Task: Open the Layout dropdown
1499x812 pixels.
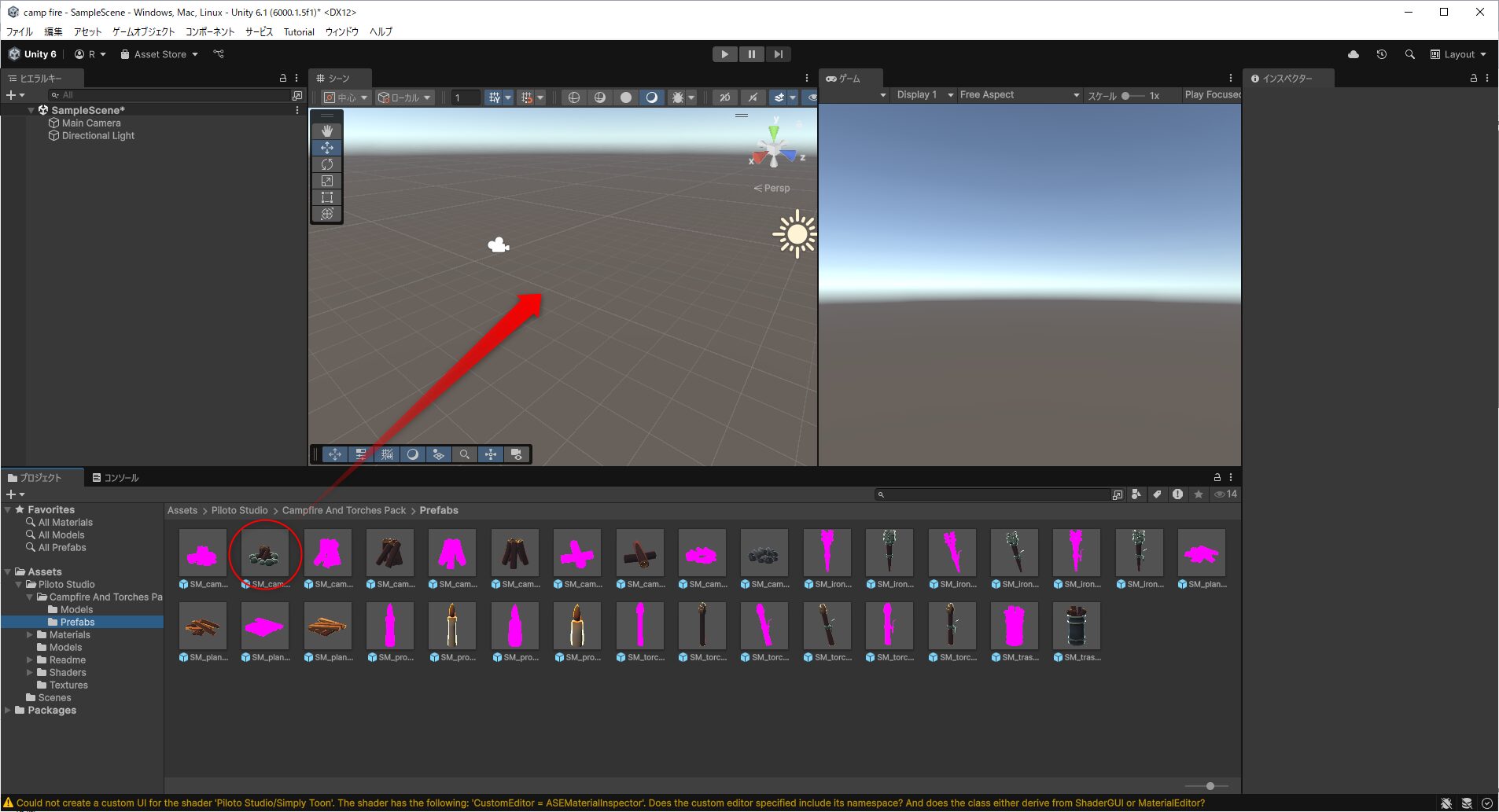Action: click(x=1458, y=54)
